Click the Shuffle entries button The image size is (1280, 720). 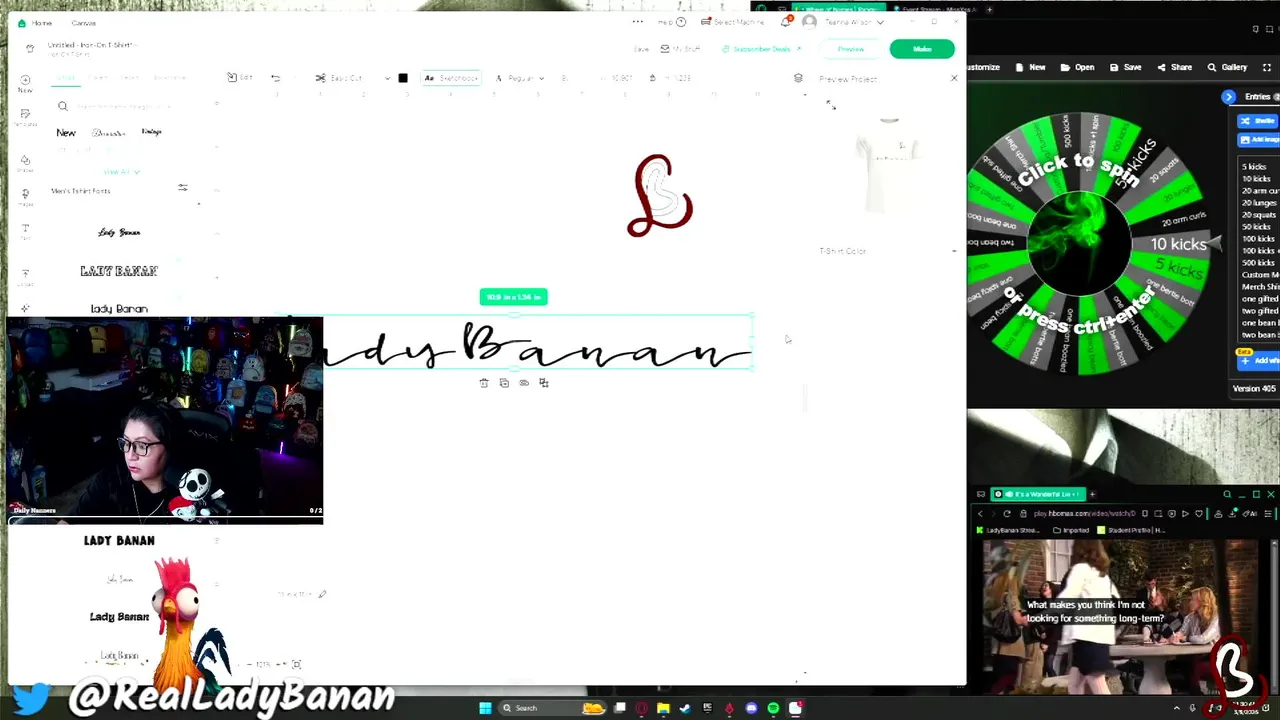(x=1258, y=121)
